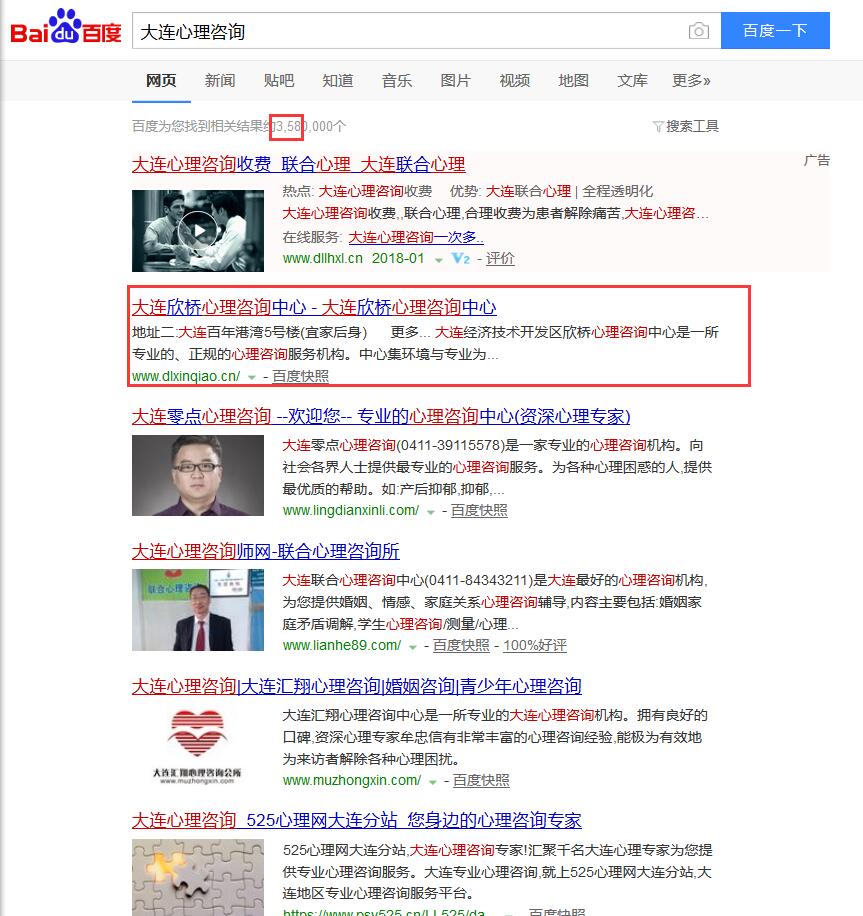Play the video in the ad thumbnail
The image size is (863, 916).
pyautogui.click(x=198, y=231)
